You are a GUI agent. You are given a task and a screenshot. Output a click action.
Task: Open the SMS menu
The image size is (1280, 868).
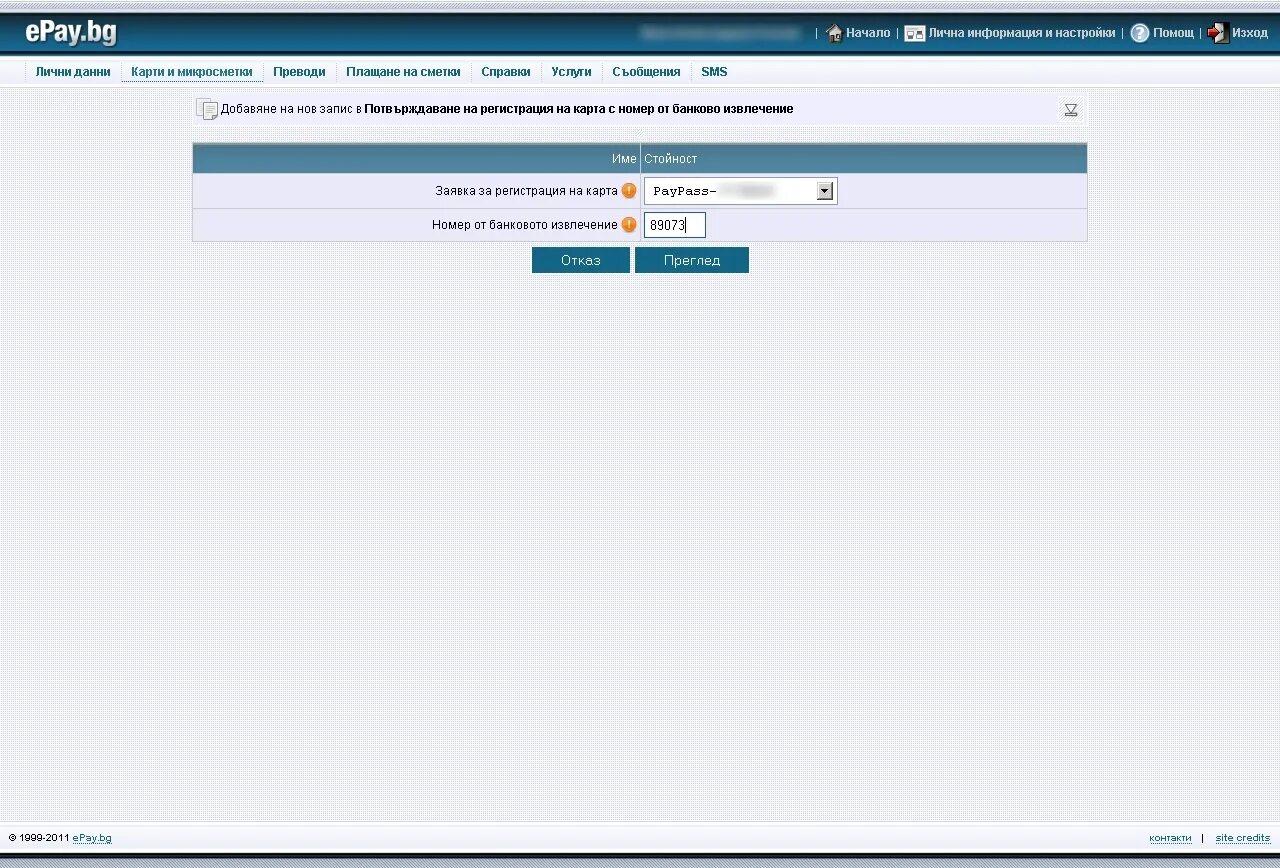pyautogui.click(x=714, y=72)
